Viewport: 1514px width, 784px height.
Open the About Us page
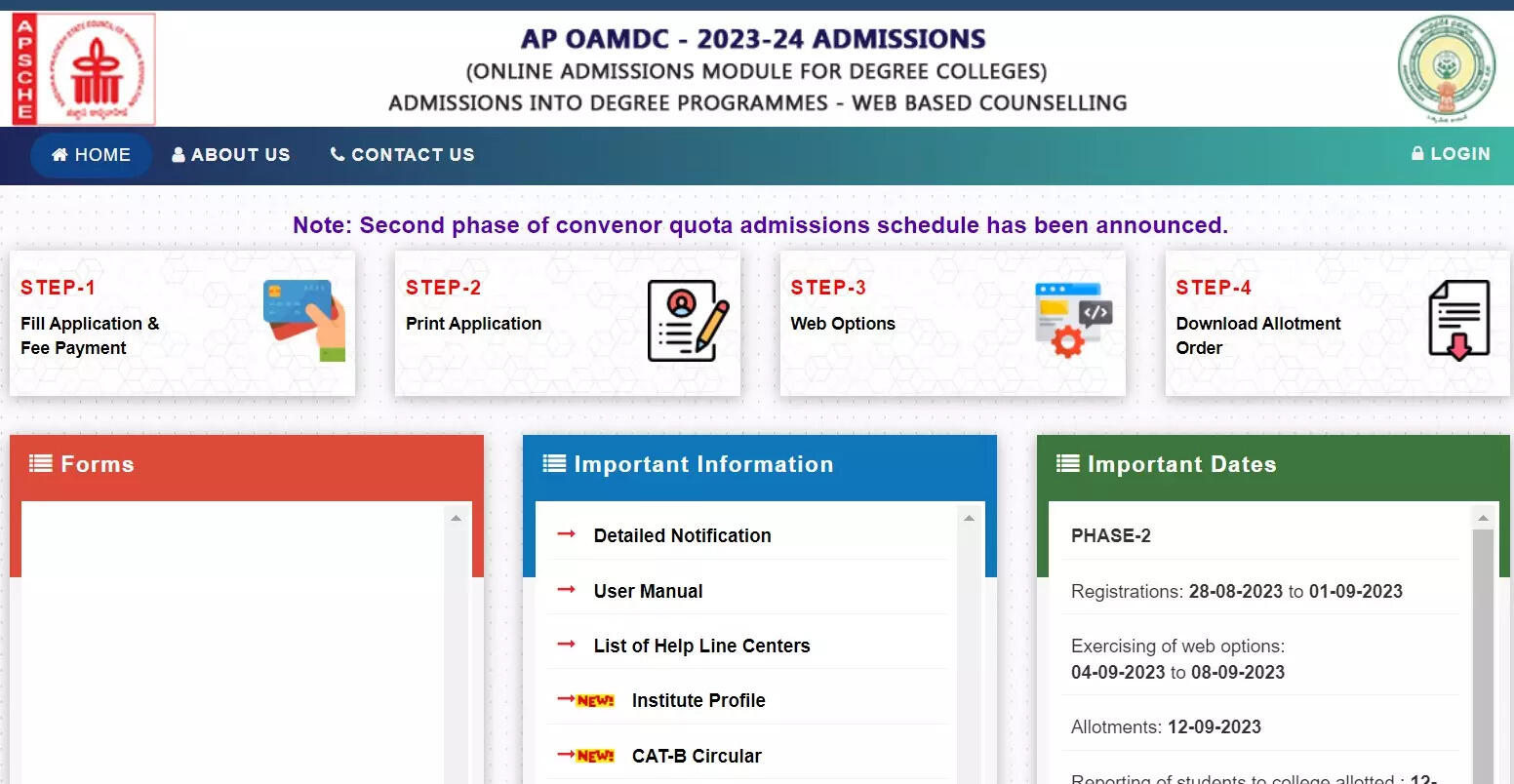click(231, 155)
